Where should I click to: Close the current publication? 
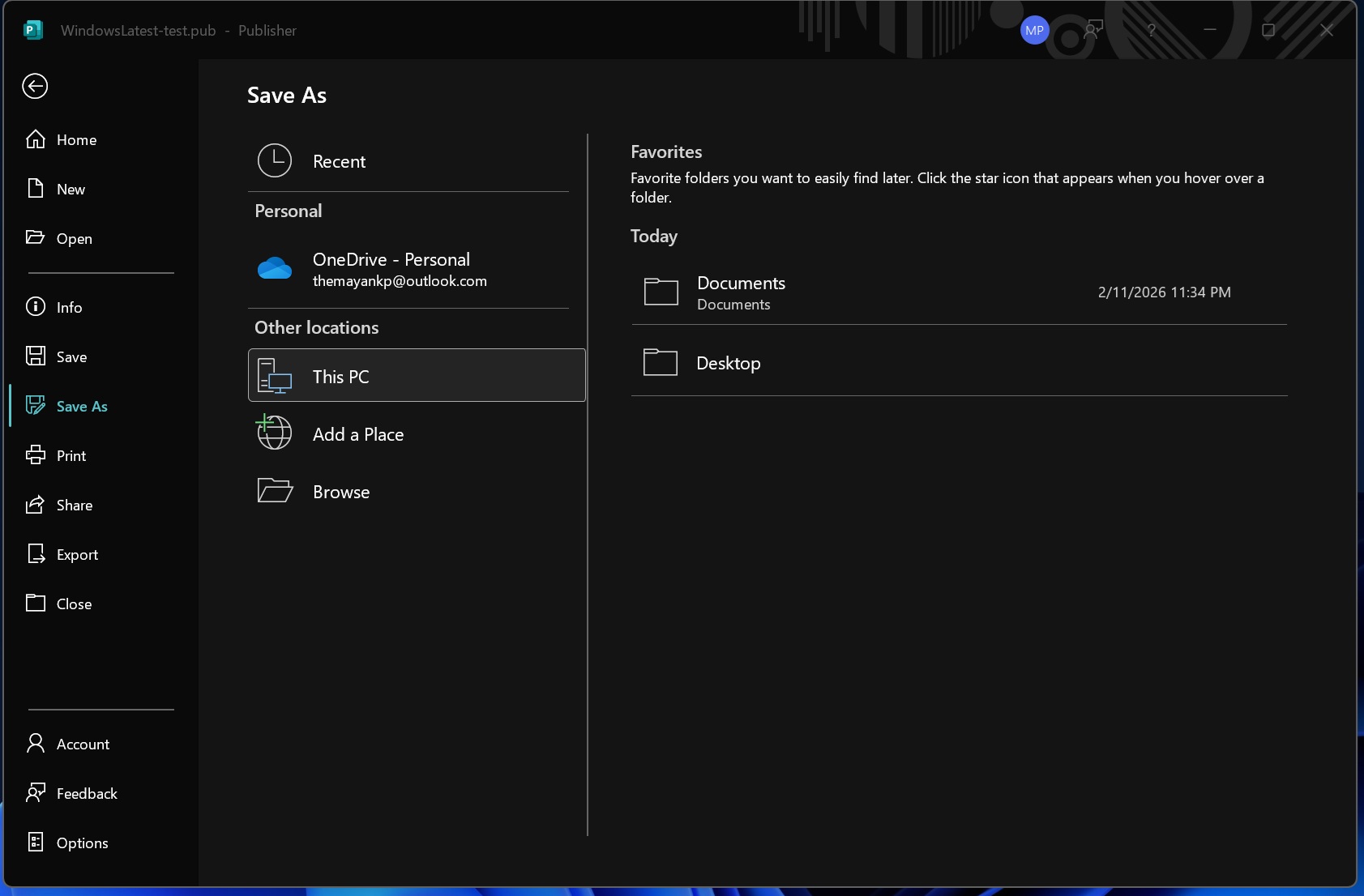click(x=74, y=604)
